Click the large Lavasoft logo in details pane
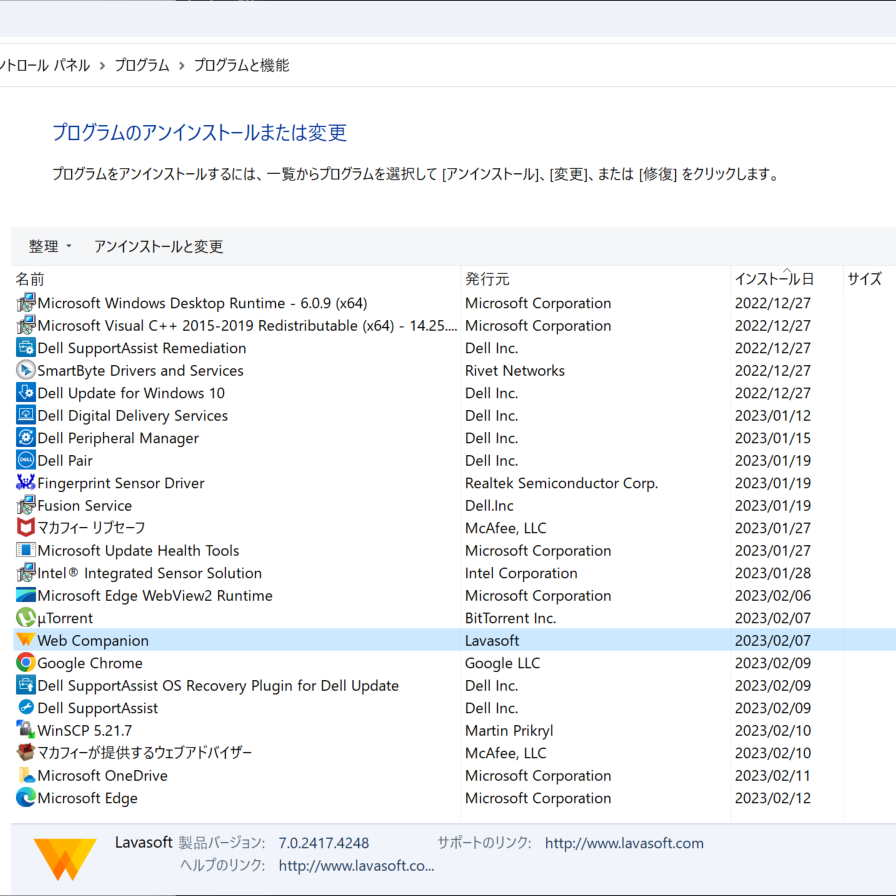This screenshot has width=896, height=896. pyautogui.click(x=65, y=859)
